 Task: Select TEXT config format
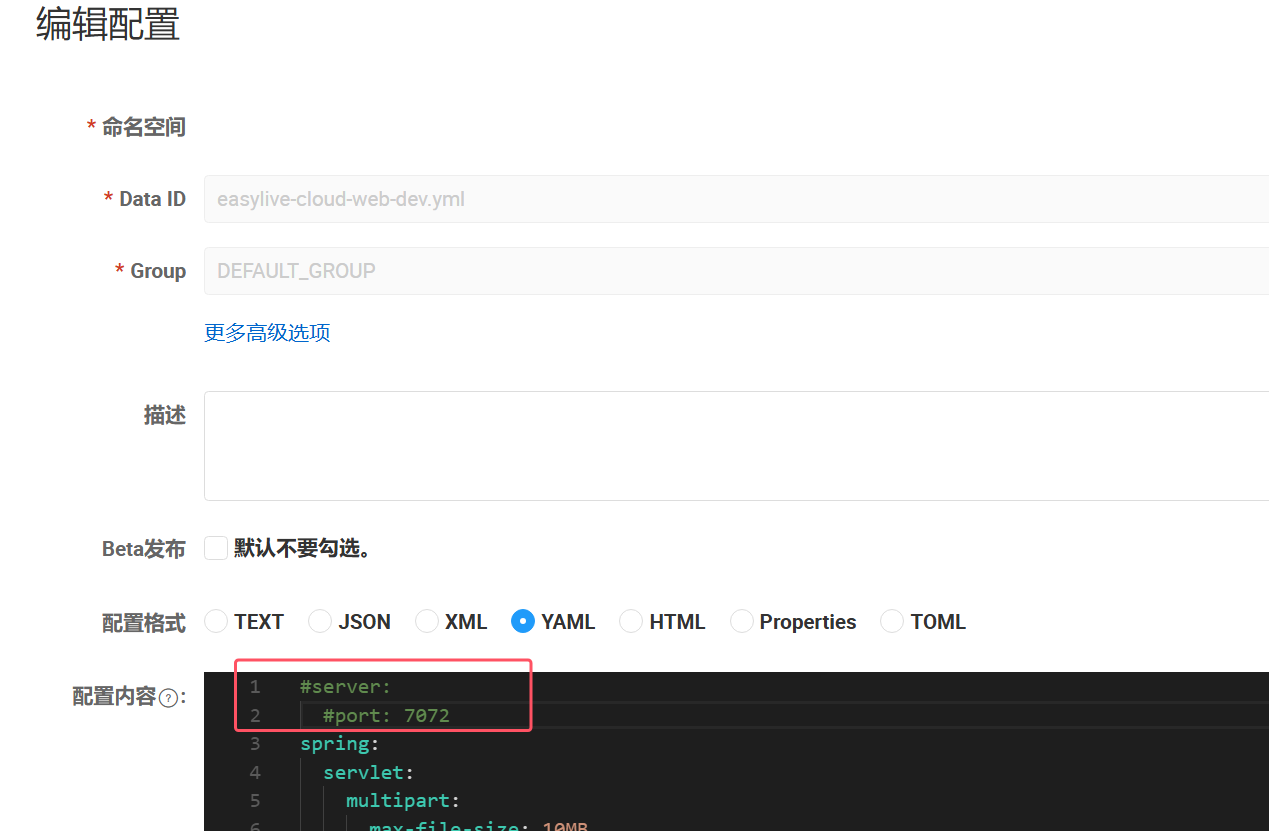point(216,621)
